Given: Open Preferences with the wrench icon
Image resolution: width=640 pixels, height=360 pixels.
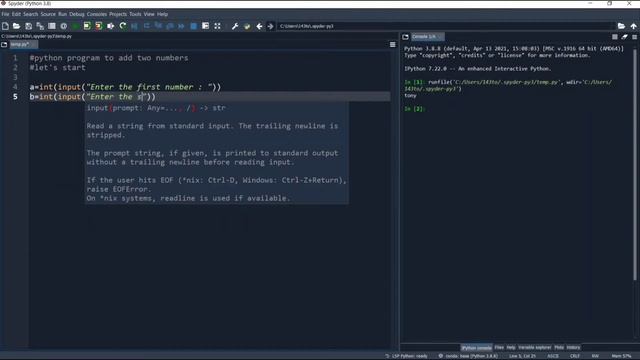Looking at the screenshot, I should click(235, 26).
